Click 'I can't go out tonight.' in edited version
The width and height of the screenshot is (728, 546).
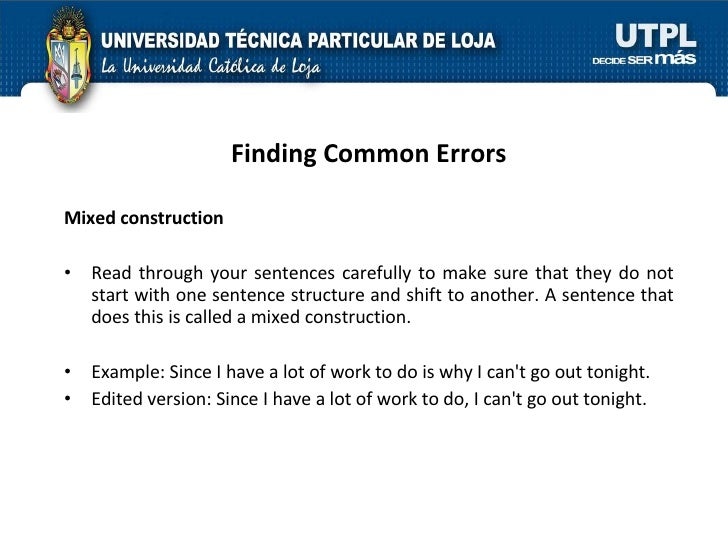560,399
